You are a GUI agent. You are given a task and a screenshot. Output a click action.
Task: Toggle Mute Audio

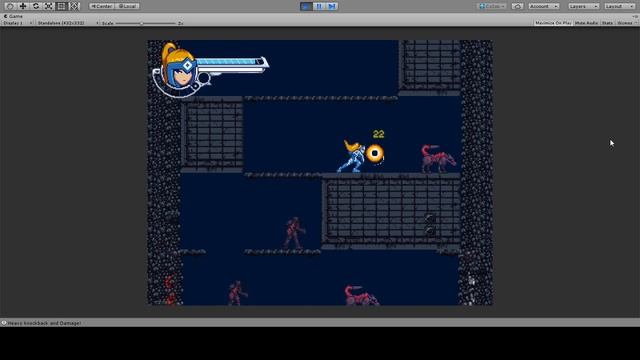586,23
